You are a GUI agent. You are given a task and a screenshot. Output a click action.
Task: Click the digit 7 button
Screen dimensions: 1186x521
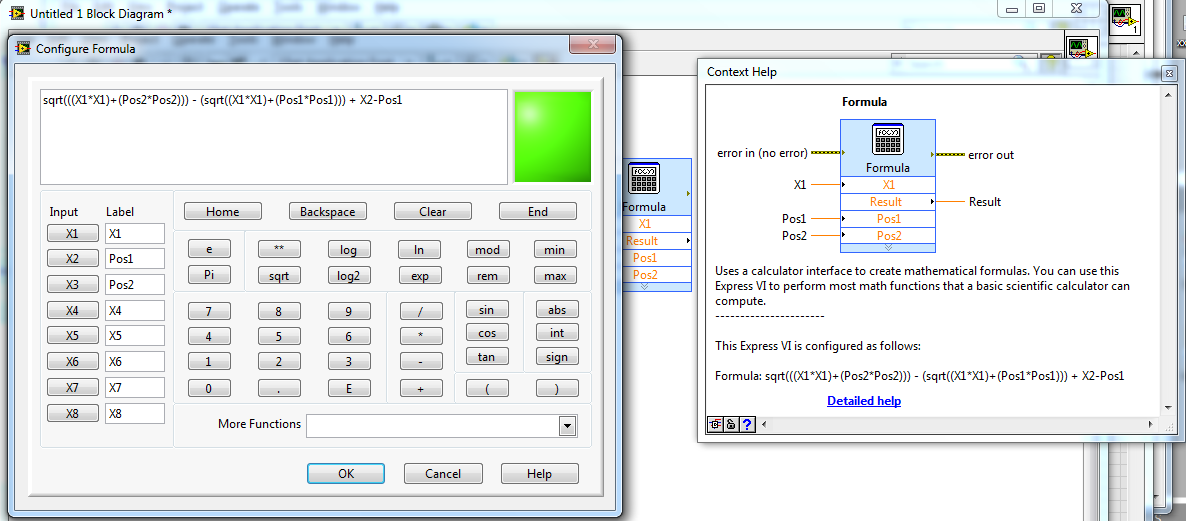pos(209,311)
